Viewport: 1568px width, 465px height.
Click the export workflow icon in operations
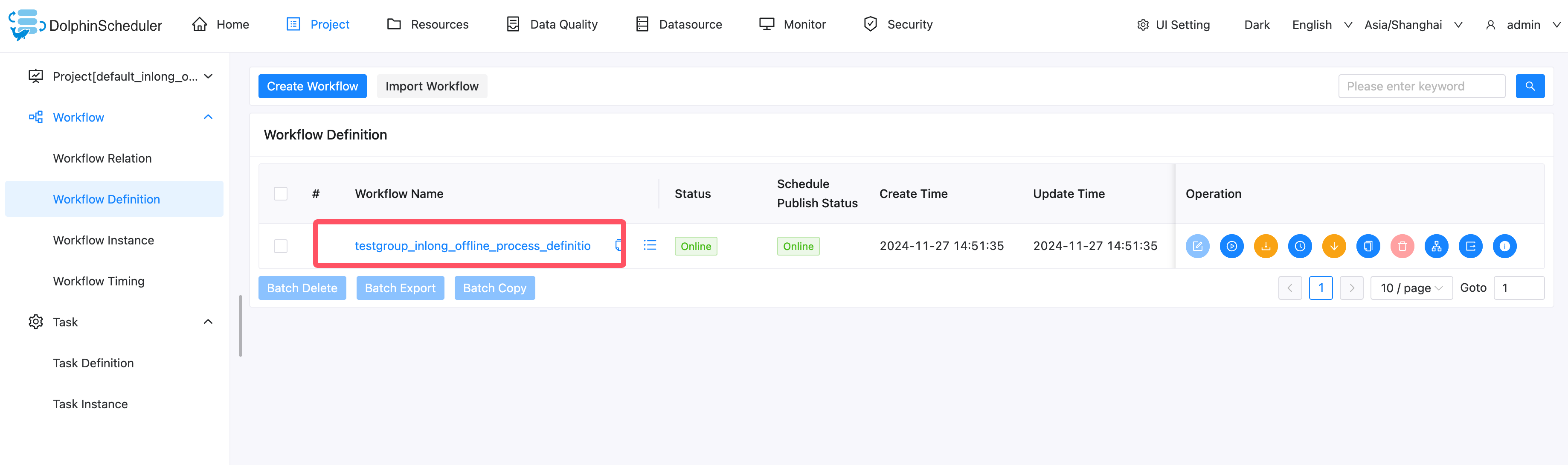pos(1470,246)
